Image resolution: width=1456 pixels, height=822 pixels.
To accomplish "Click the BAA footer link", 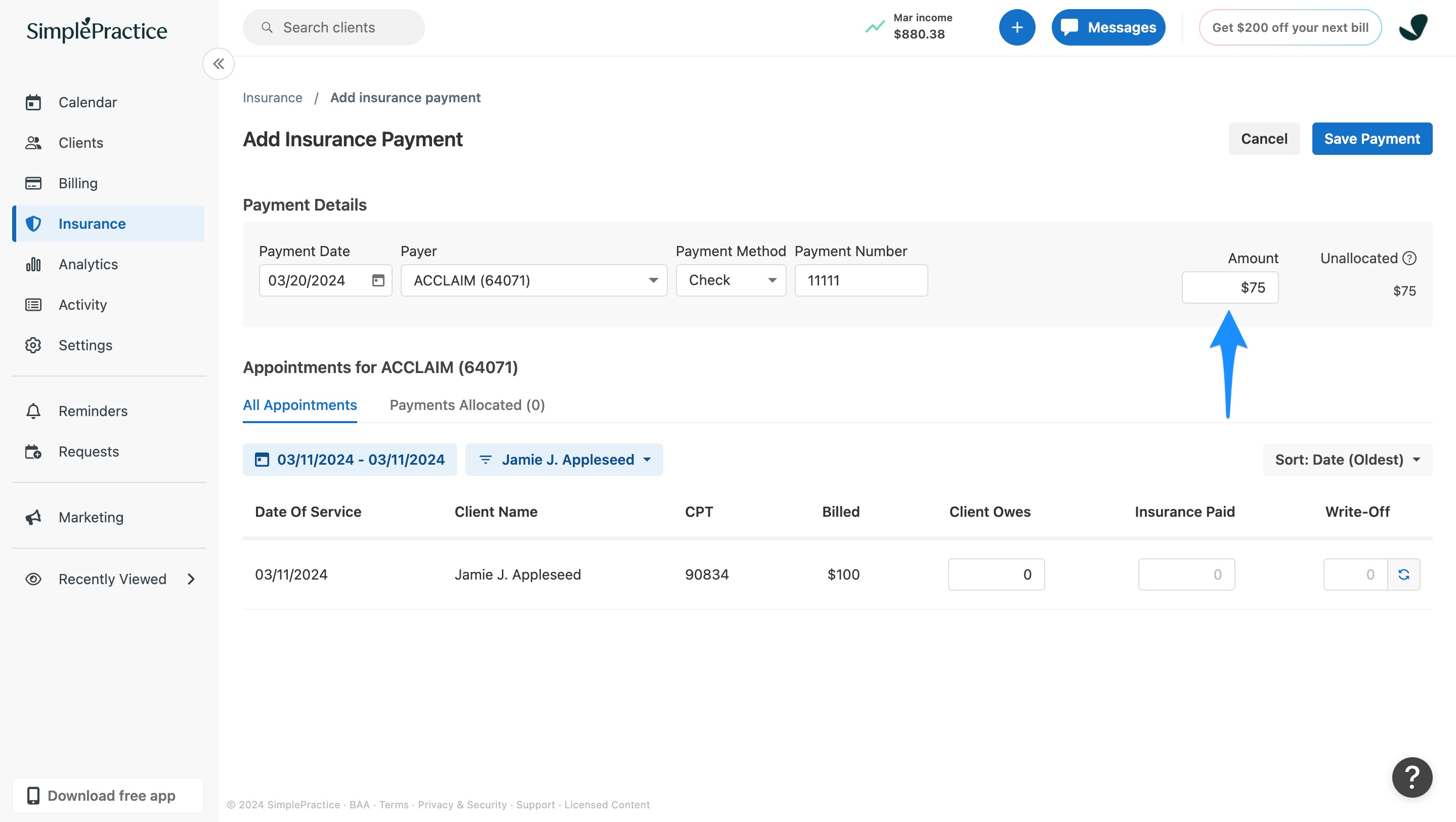I will coord(359,804).
